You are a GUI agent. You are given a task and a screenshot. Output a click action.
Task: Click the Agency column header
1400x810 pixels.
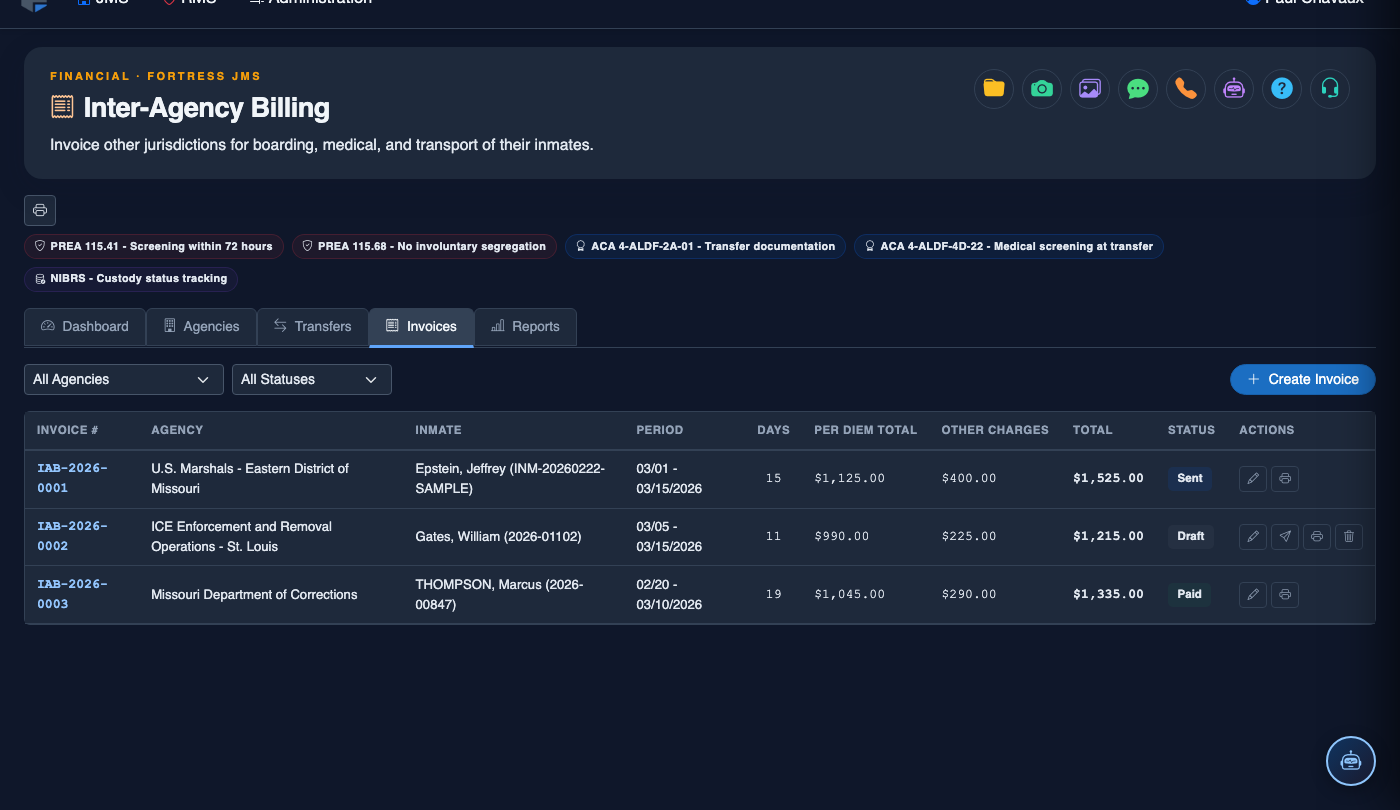[177, 430]
